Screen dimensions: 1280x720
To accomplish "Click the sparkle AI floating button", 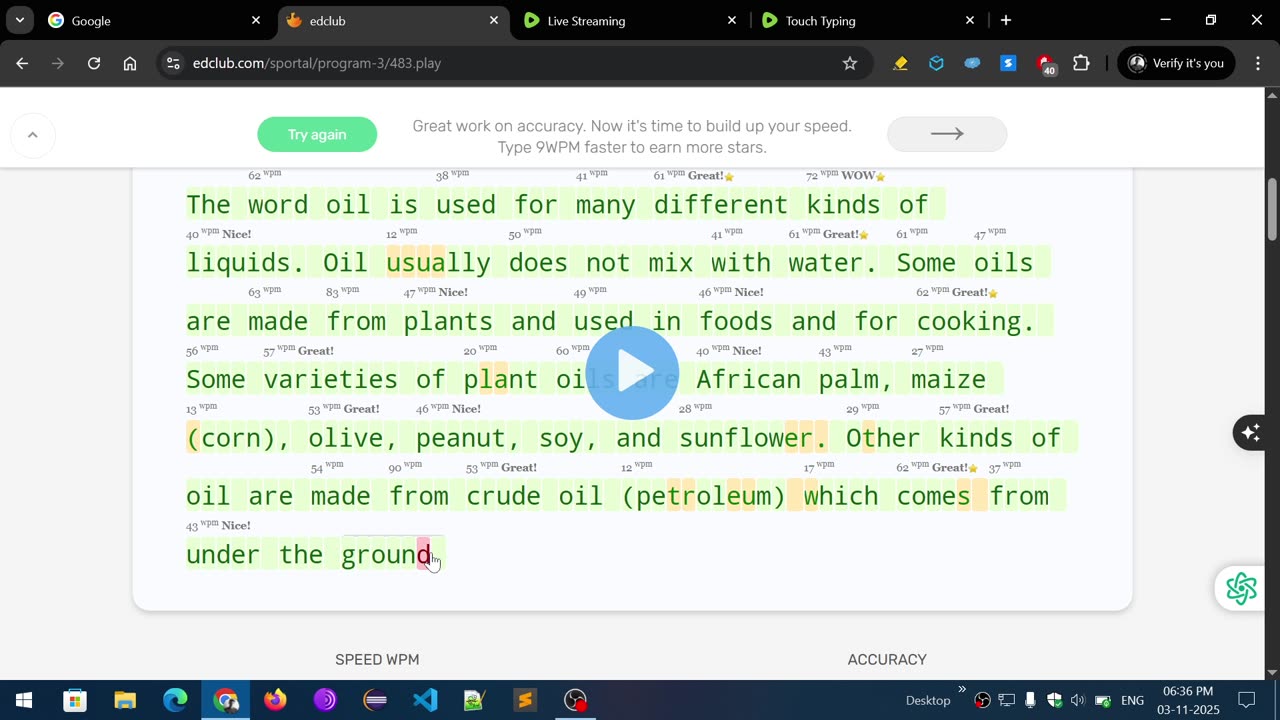I will point(1251,432).
